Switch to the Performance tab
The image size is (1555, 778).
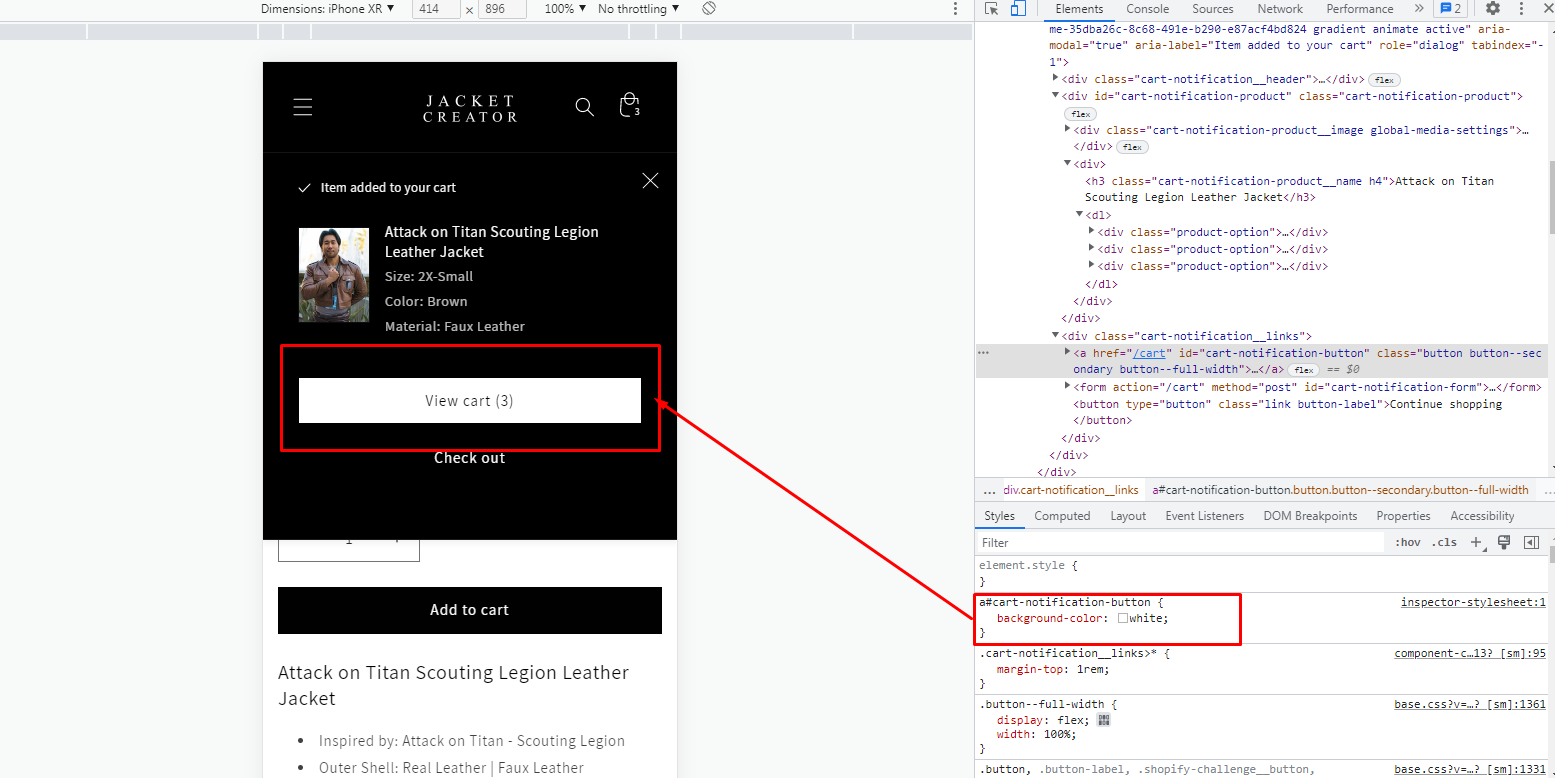pyautogui.click(x=1360, y=9)
